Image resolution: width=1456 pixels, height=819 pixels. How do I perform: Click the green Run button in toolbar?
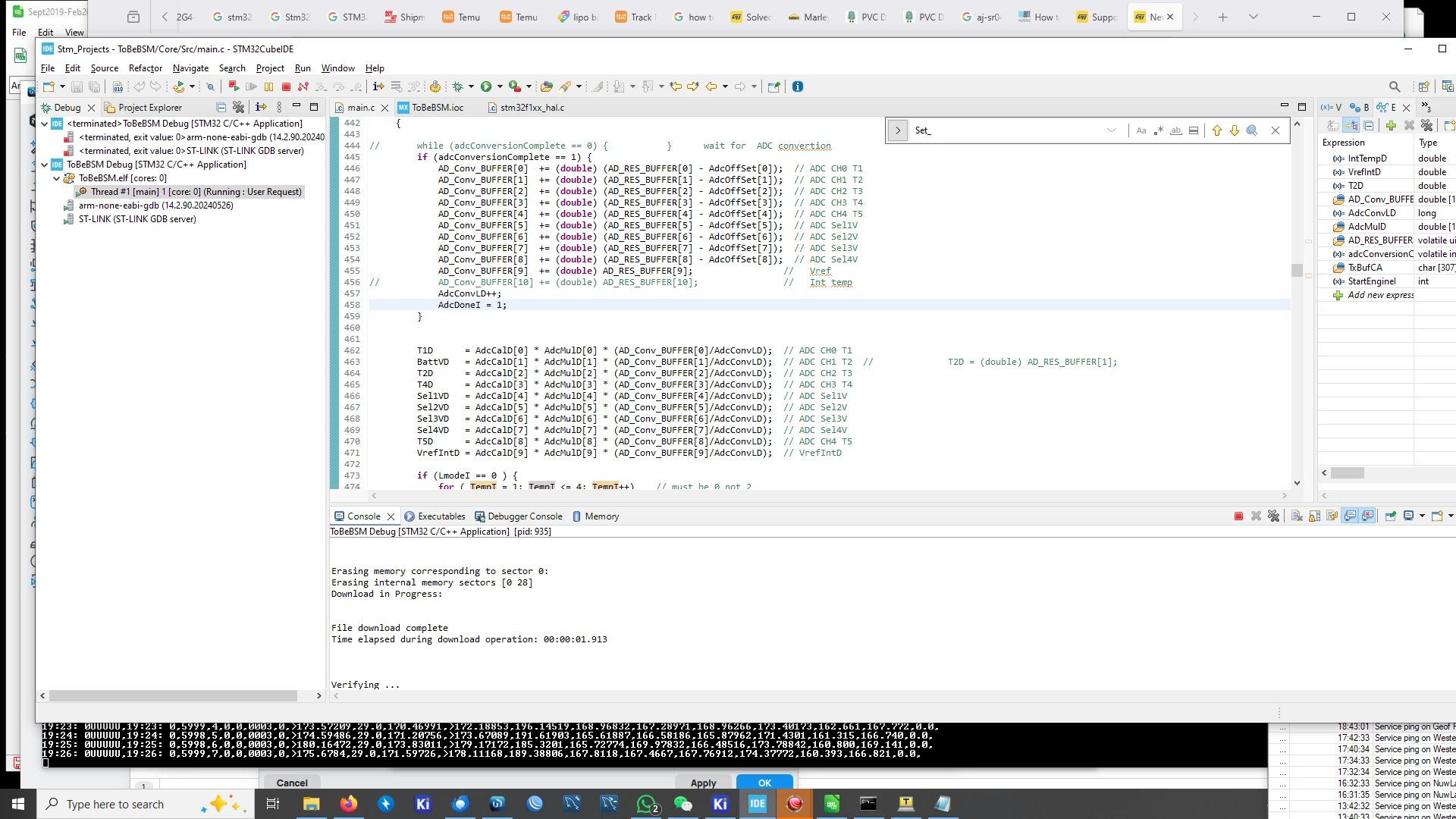pyautogui.click(x=486, y=86)
